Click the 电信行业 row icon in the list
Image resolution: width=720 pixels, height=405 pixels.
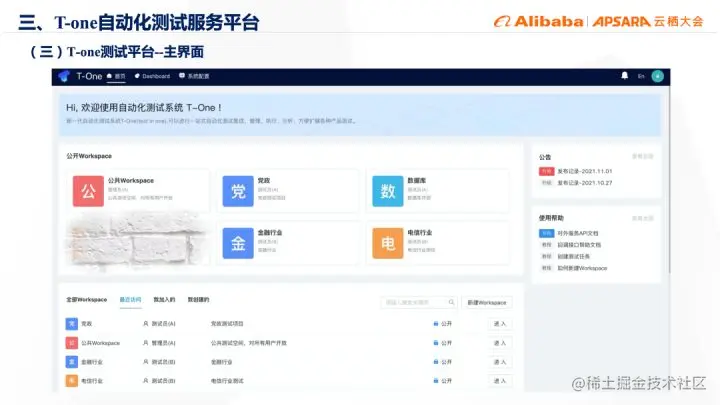tap(72, 381)
